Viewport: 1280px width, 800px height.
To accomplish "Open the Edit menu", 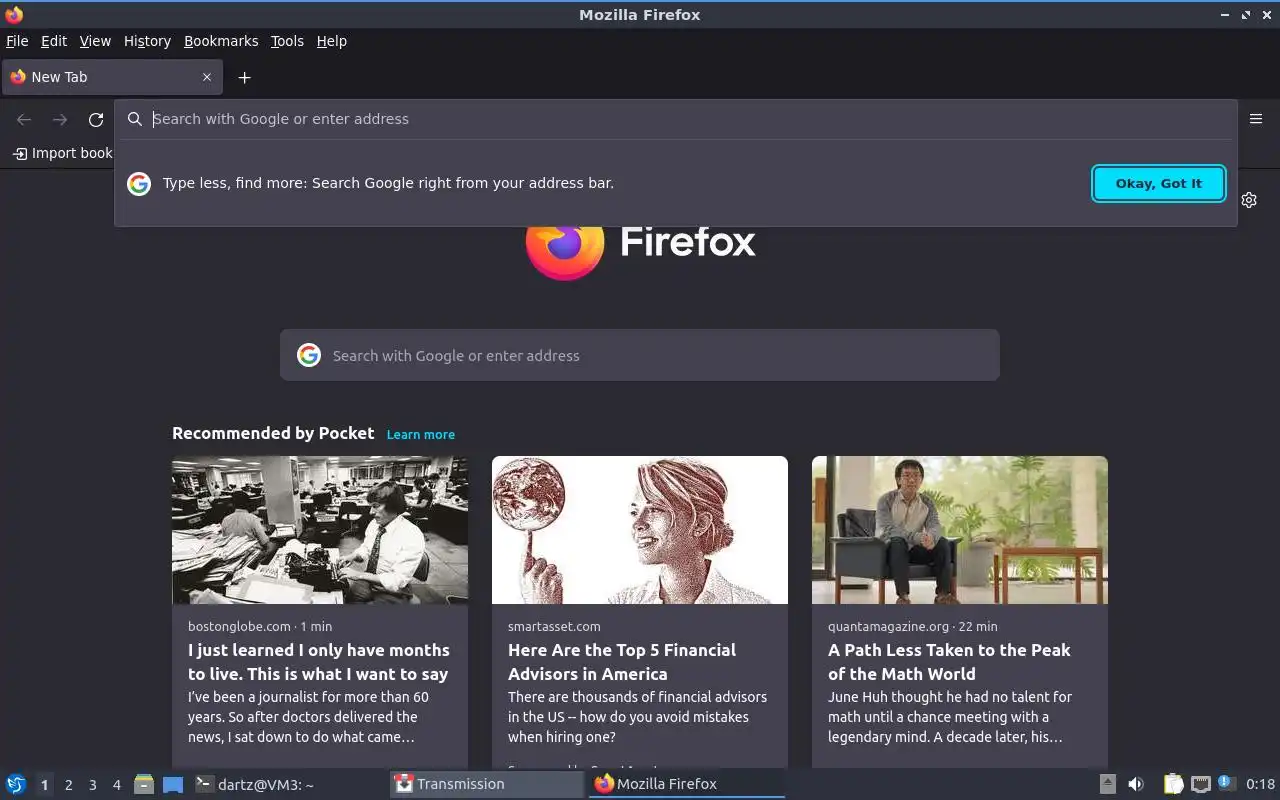I will coord(54,41).
